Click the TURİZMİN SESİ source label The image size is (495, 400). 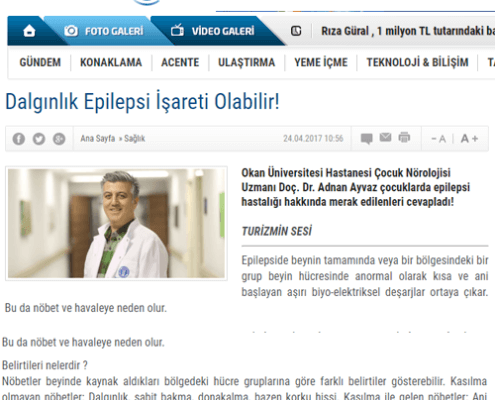tap(277, 231)
